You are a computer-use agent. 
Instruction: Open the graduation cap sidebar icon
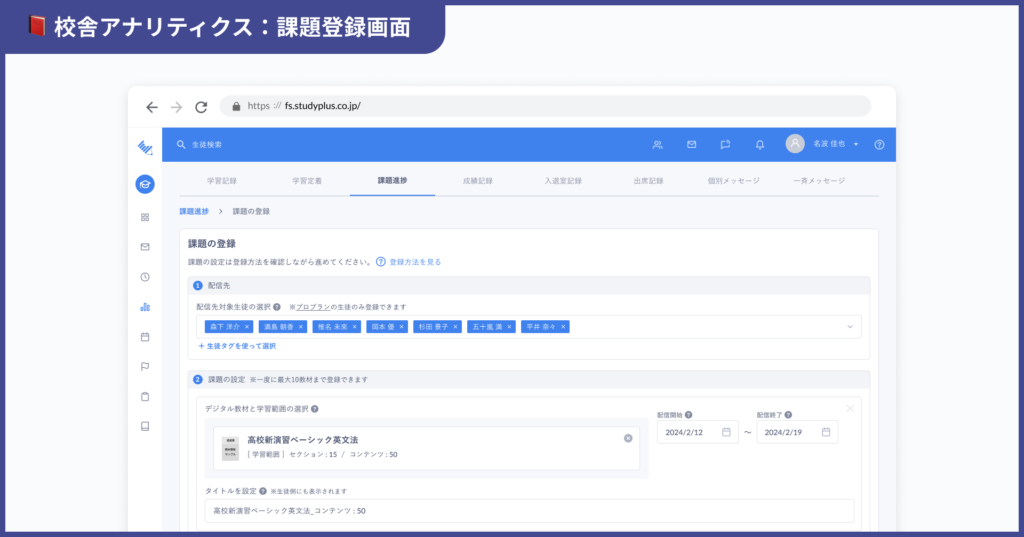(145, 184)
